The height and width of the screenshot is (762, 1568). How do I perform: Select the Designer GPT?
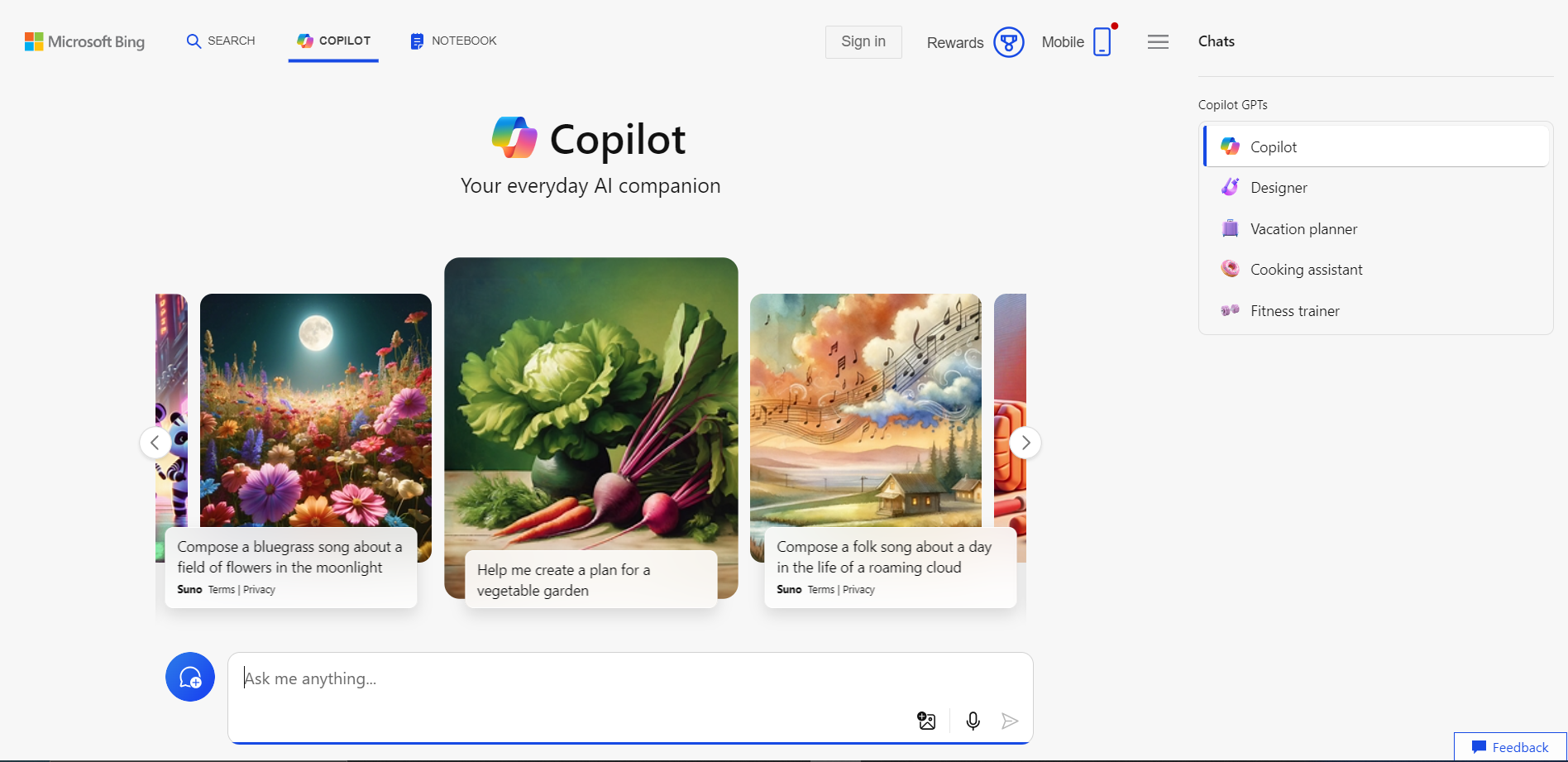point(1279,188)
